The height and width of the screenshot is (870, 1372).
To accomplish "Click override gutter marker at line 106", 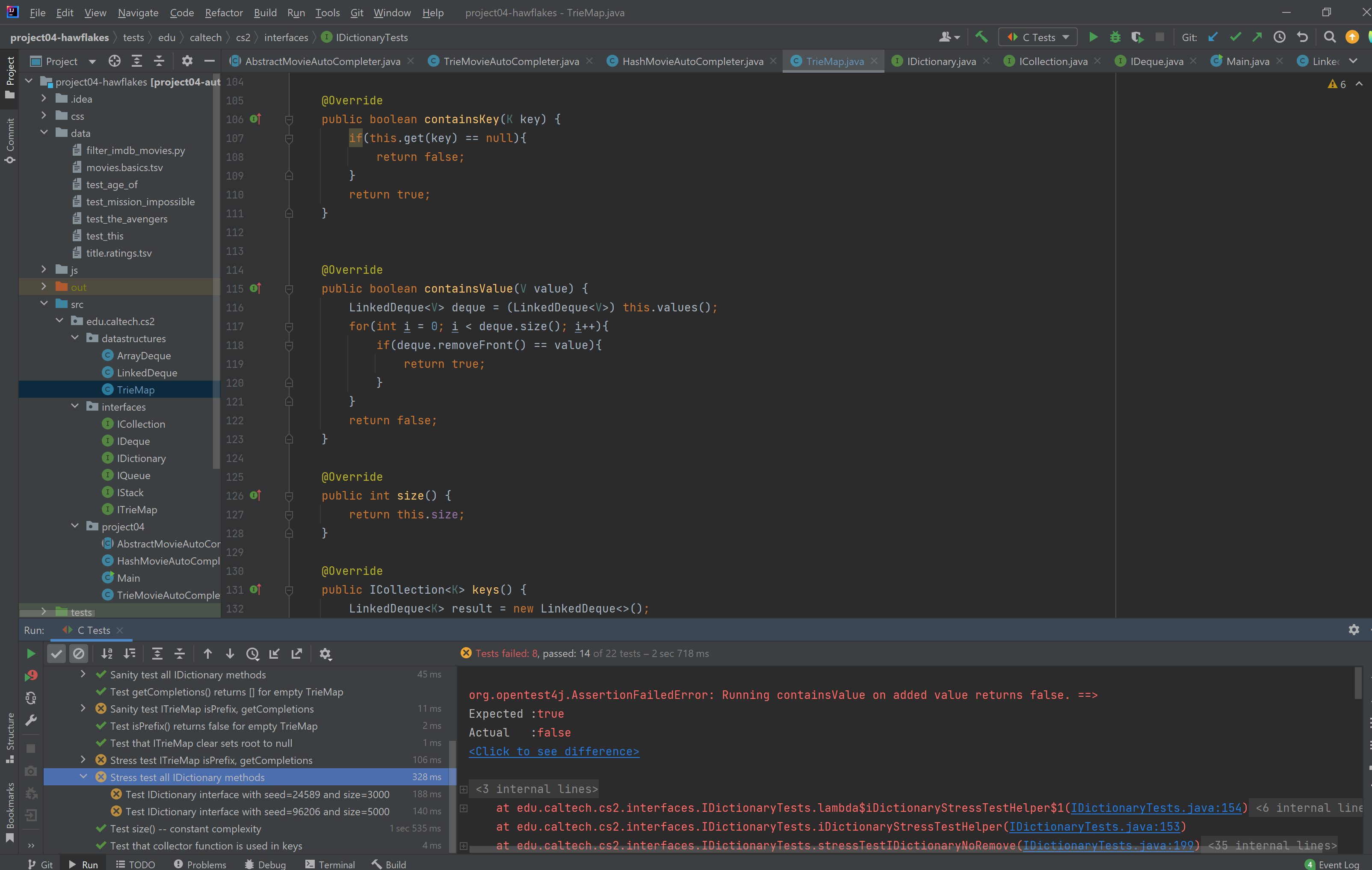I will coord(255,119).
